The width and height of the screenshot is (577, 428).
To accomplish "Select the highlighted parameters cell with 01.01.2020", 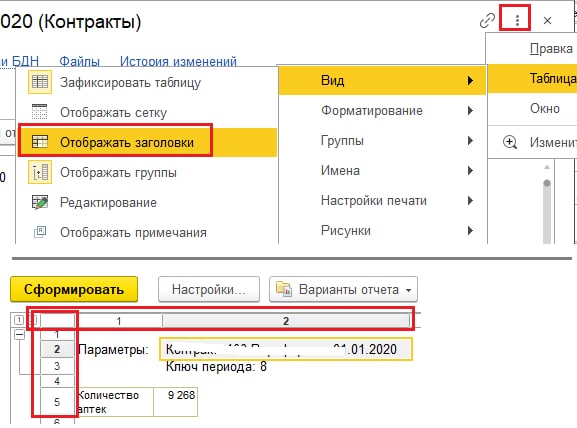I will tap(286, 349).
